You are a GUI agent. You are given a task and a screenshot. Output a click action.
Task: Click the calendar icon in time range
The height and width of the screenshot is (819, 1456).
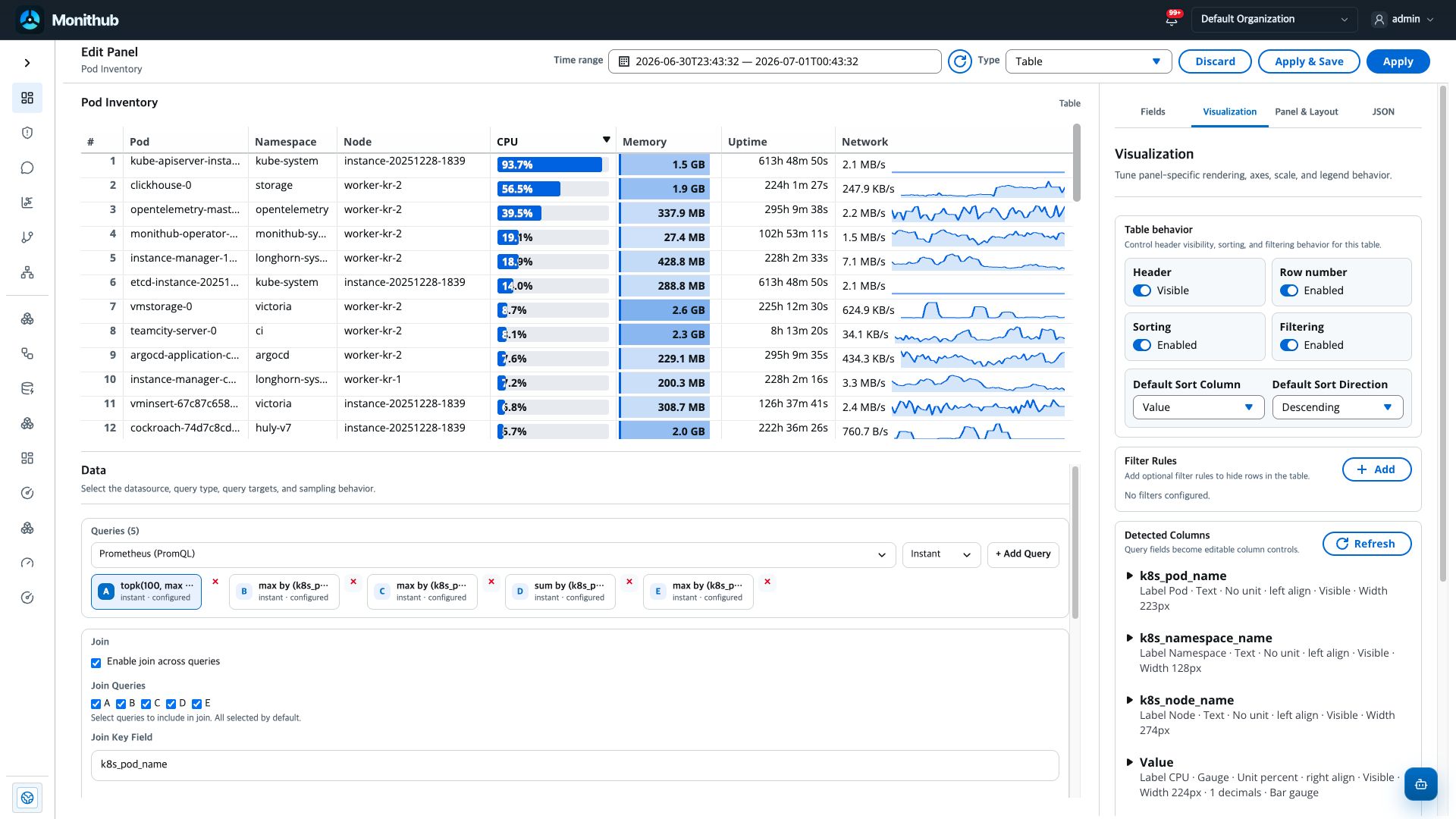coord(624,61)
